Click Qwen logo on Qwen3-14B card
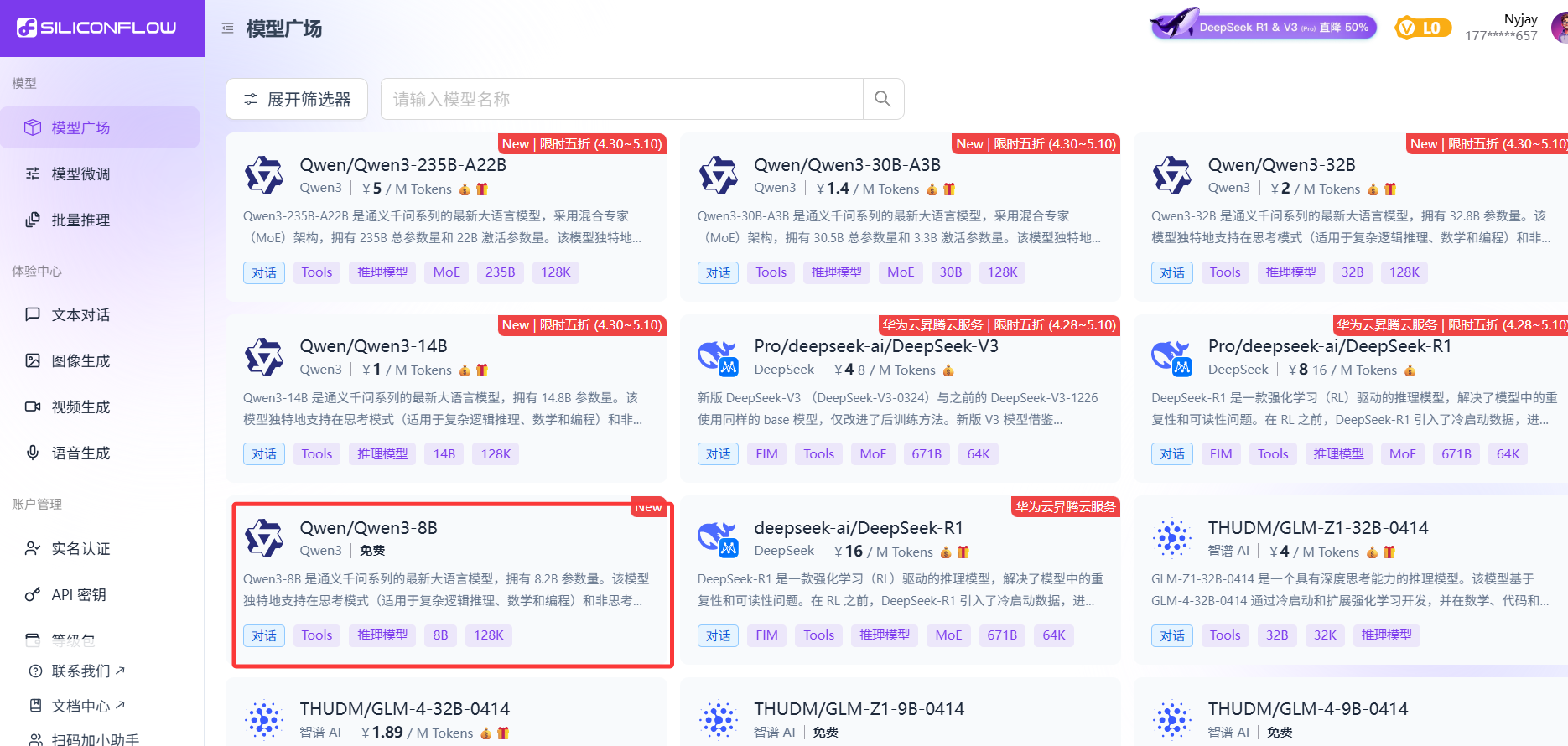 (x=264, y=357)
